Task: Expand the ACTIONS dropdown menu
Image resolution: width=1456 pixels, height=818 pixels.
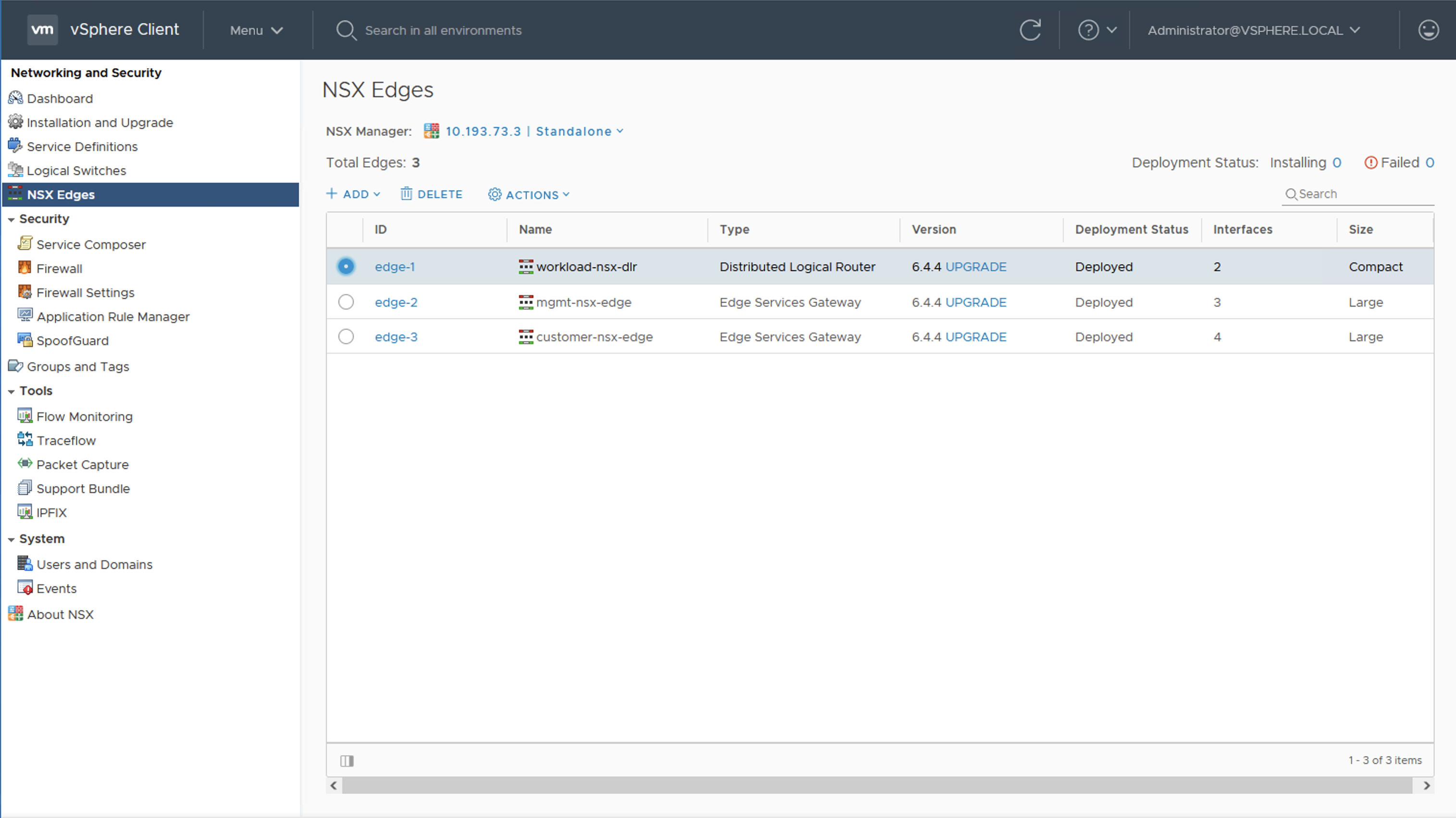Action: click(x=529, y=195)
